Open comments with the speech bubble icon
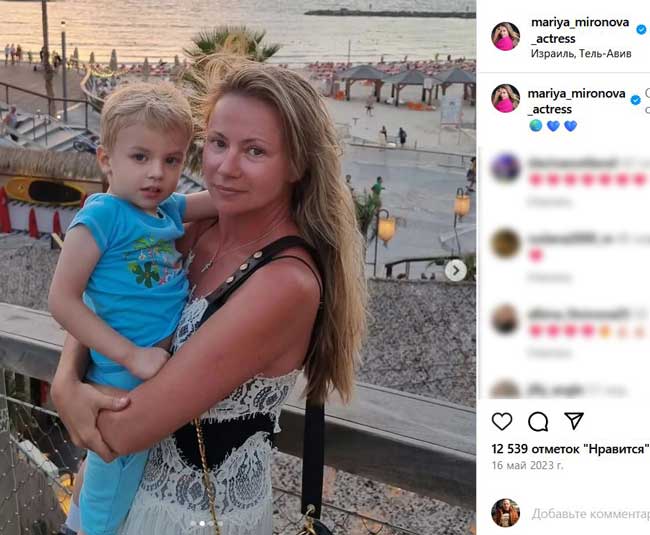Image resolution: width=650 pixels, height=535 pixels. (538, 422)
